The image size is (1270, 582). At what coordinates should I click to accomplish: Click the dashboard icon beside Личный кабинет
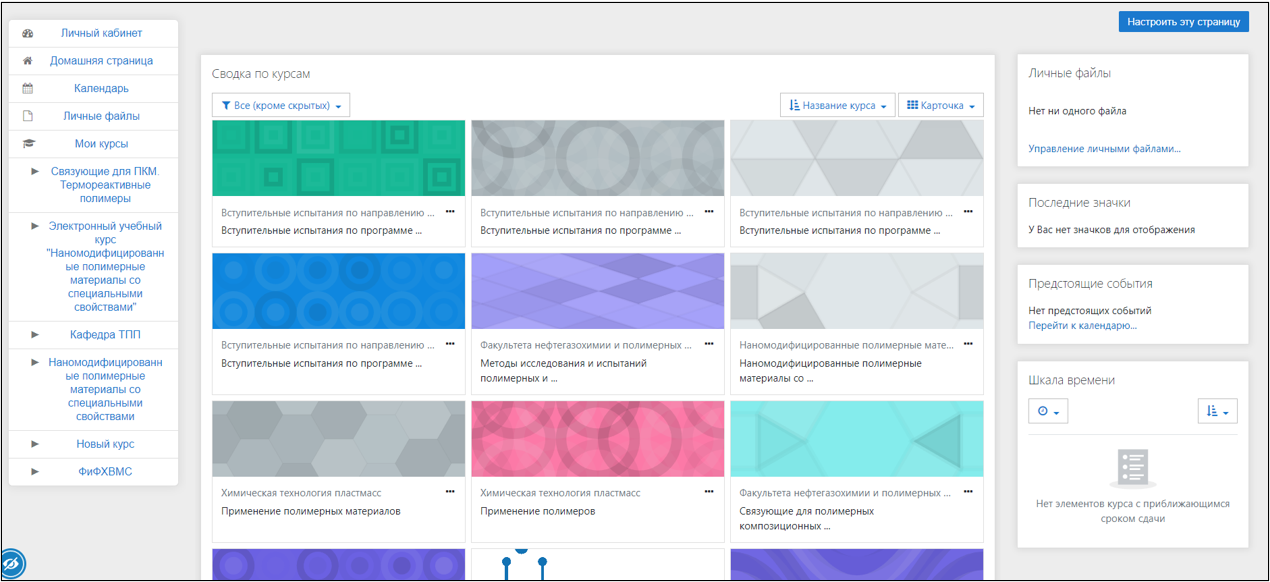(28, 33)
